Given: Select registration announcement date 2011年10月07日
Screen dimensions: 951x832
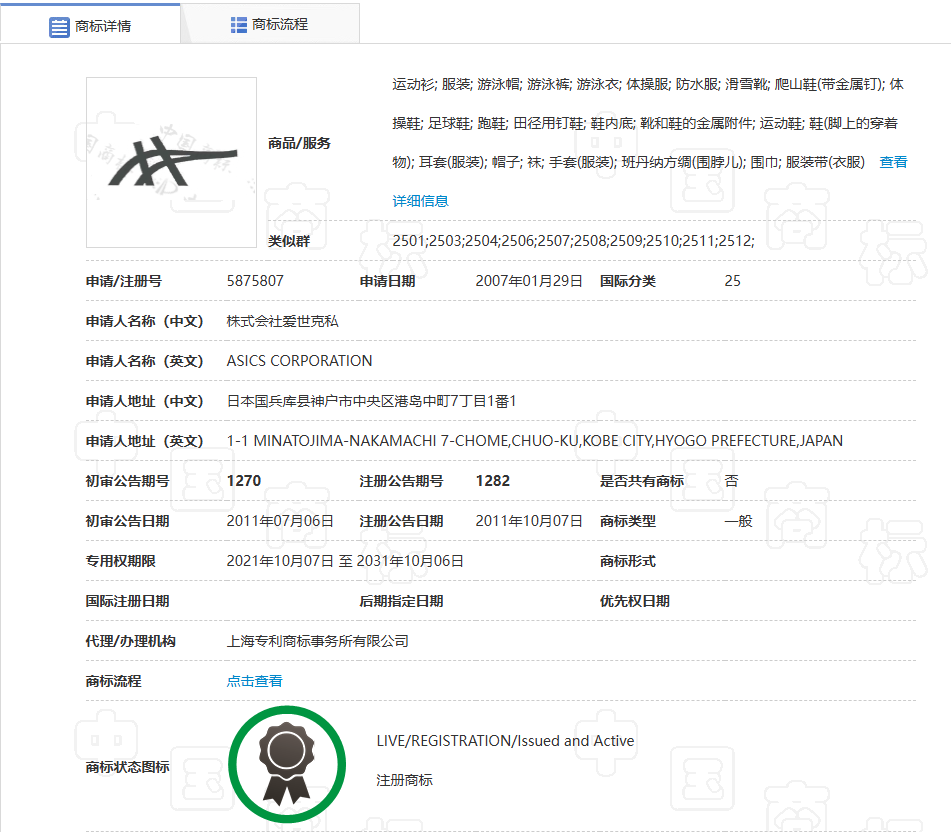Looking at the screenshot, I should click(528, 521).
